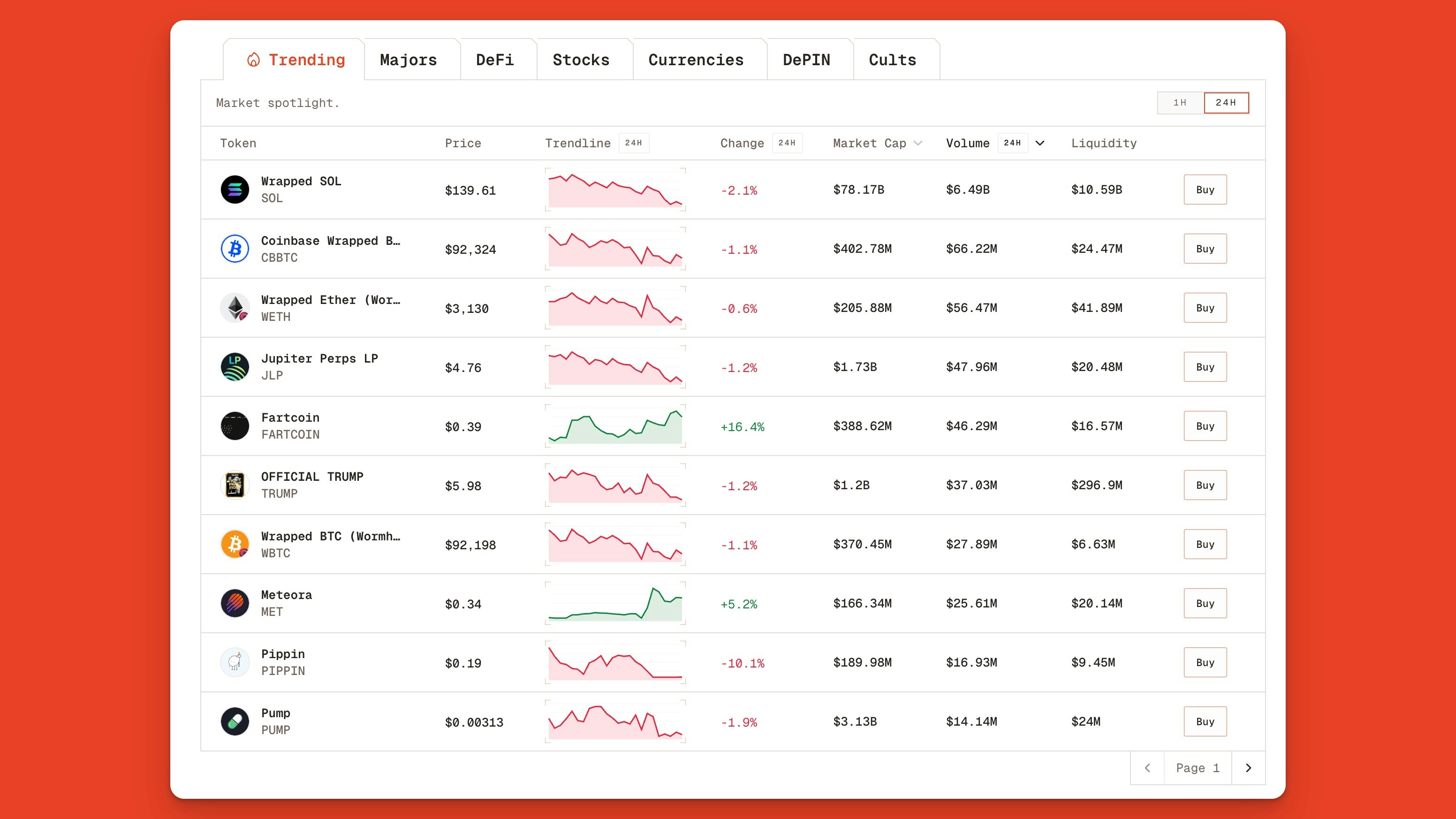Click the Pump pill icon
This screenshot has width=1456, height=819.
(235, 721)
